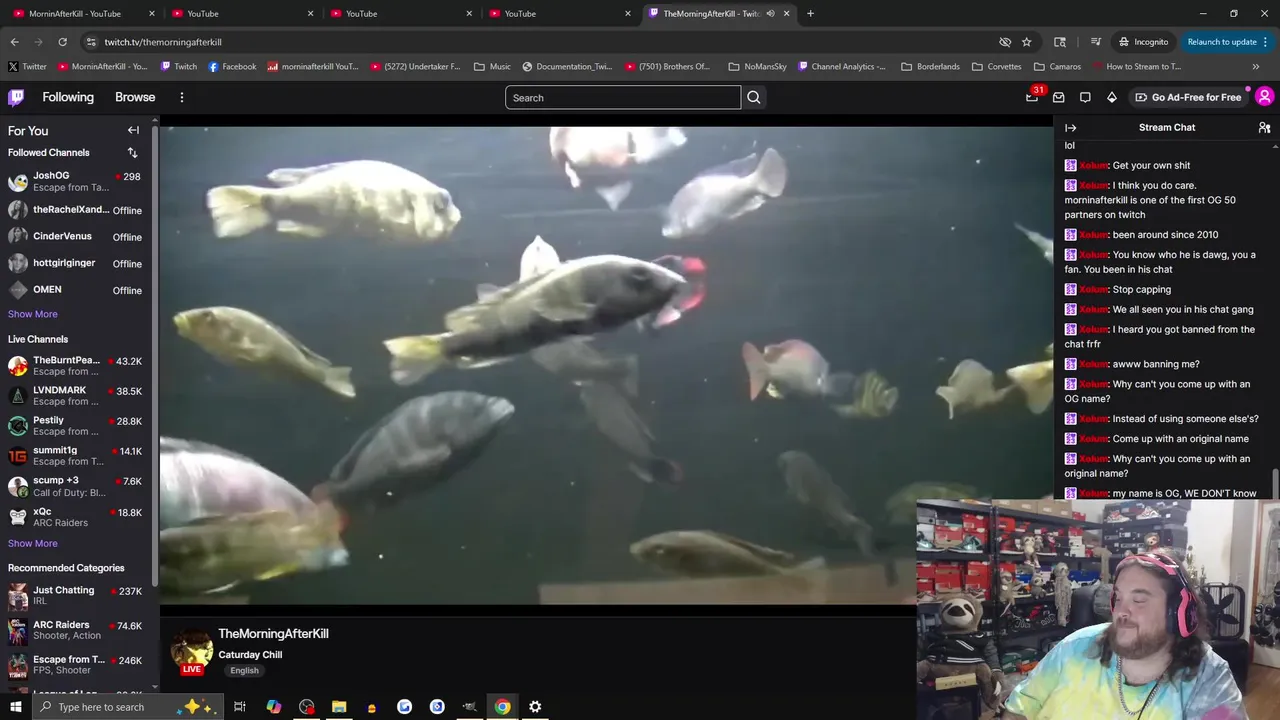Open the Music bookmarks folder
Viewport: 1280px width, 720px height.
pos(492,66)
